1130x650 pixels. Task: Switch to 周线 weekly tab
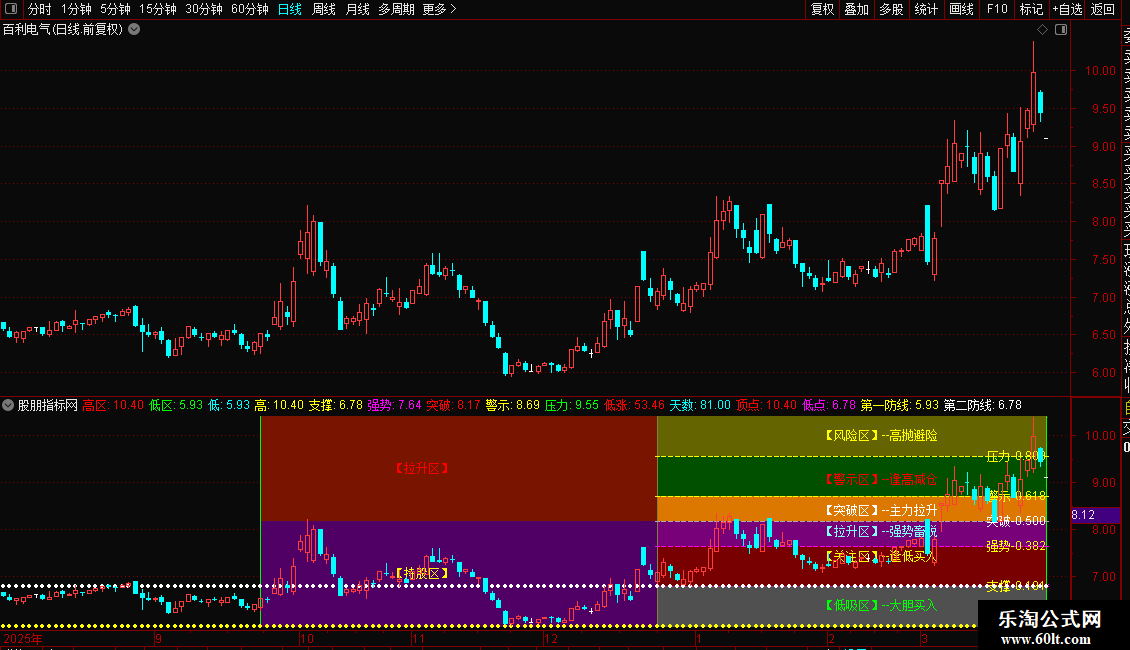pos(324,9)
